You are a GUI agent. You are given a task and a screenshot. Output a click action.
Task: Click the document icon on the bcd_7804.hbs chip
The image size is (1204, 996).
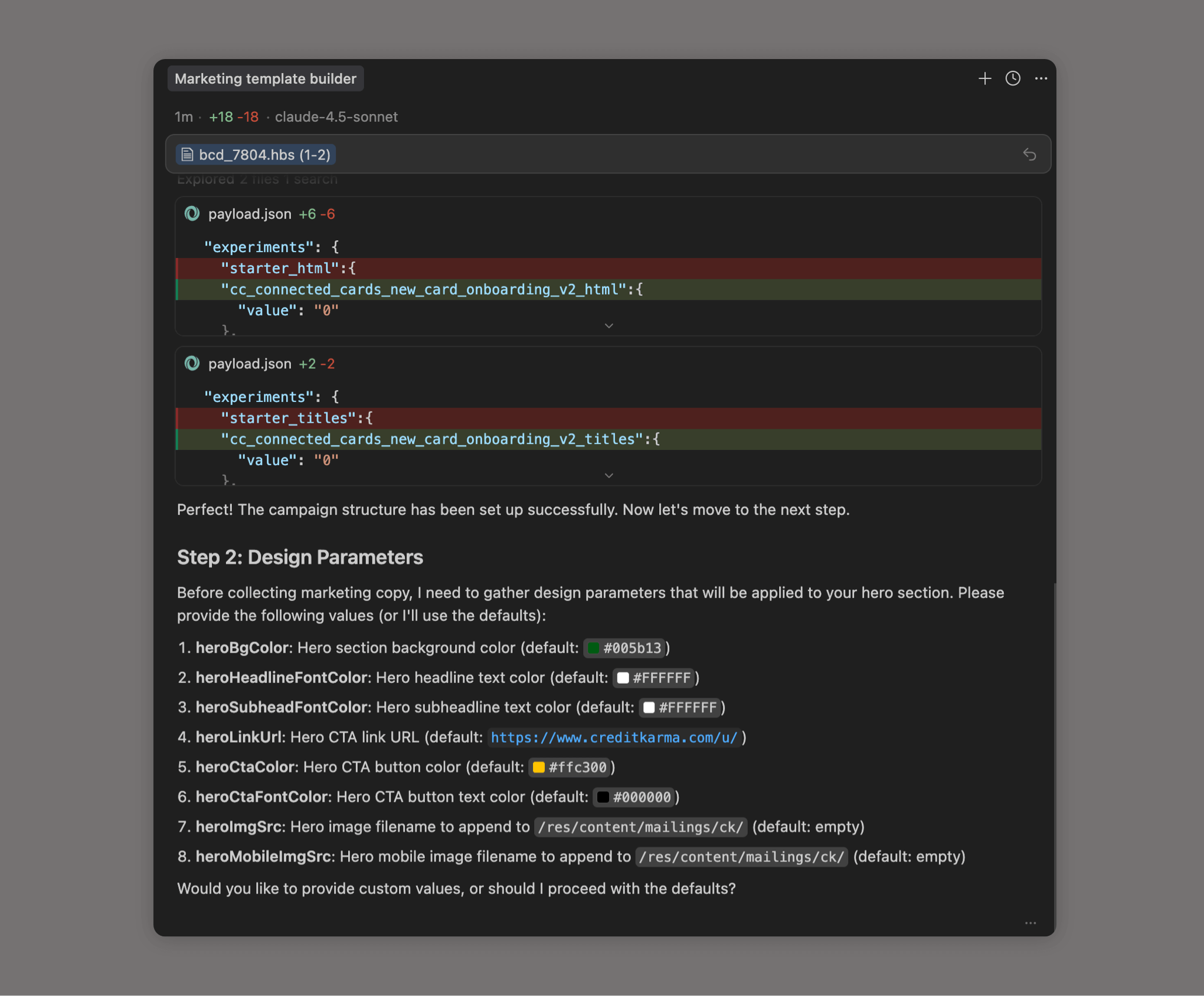(188, 154)
